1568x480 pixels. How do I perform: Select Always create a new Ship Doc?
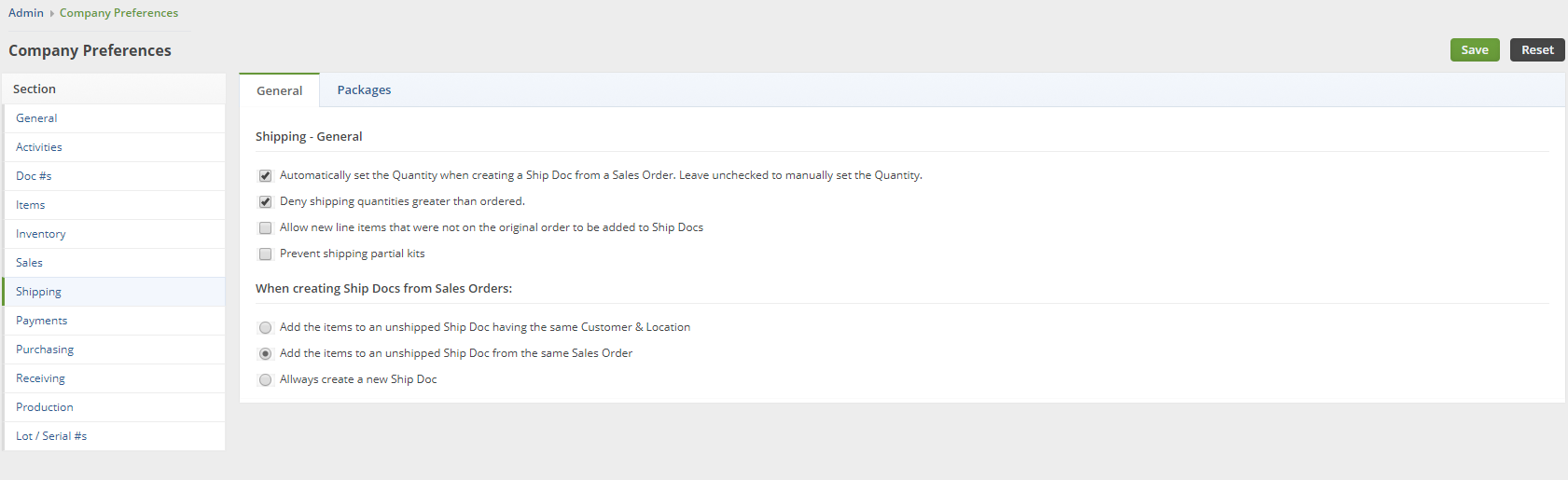point(266,379)
